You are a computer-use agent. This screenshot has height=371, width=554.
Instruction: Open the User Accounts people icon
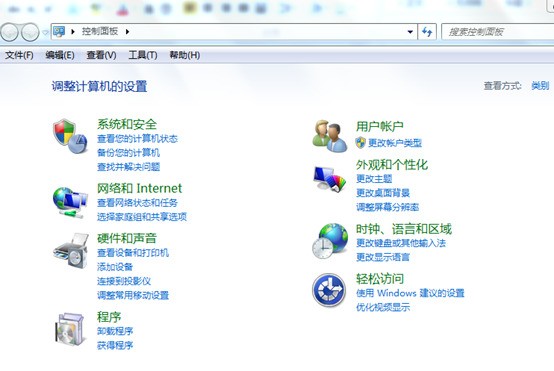[x=330, y=136]
